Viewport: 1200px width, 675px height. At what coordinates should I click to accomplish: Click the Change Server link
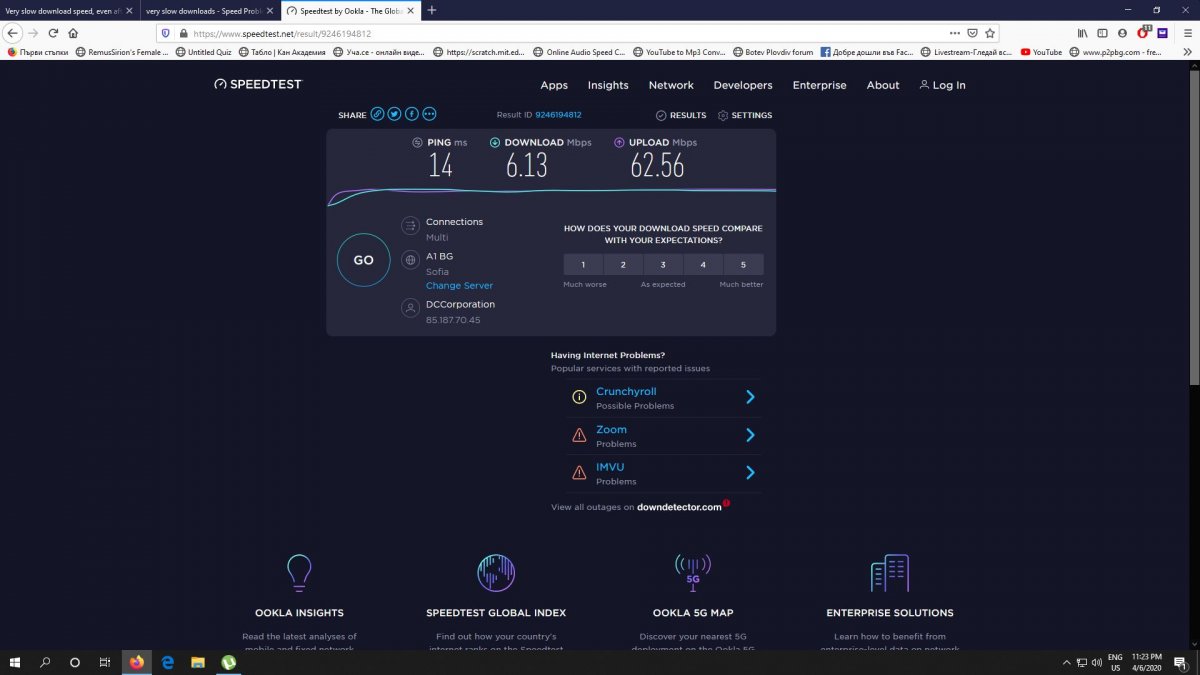(x=459, y=286)
